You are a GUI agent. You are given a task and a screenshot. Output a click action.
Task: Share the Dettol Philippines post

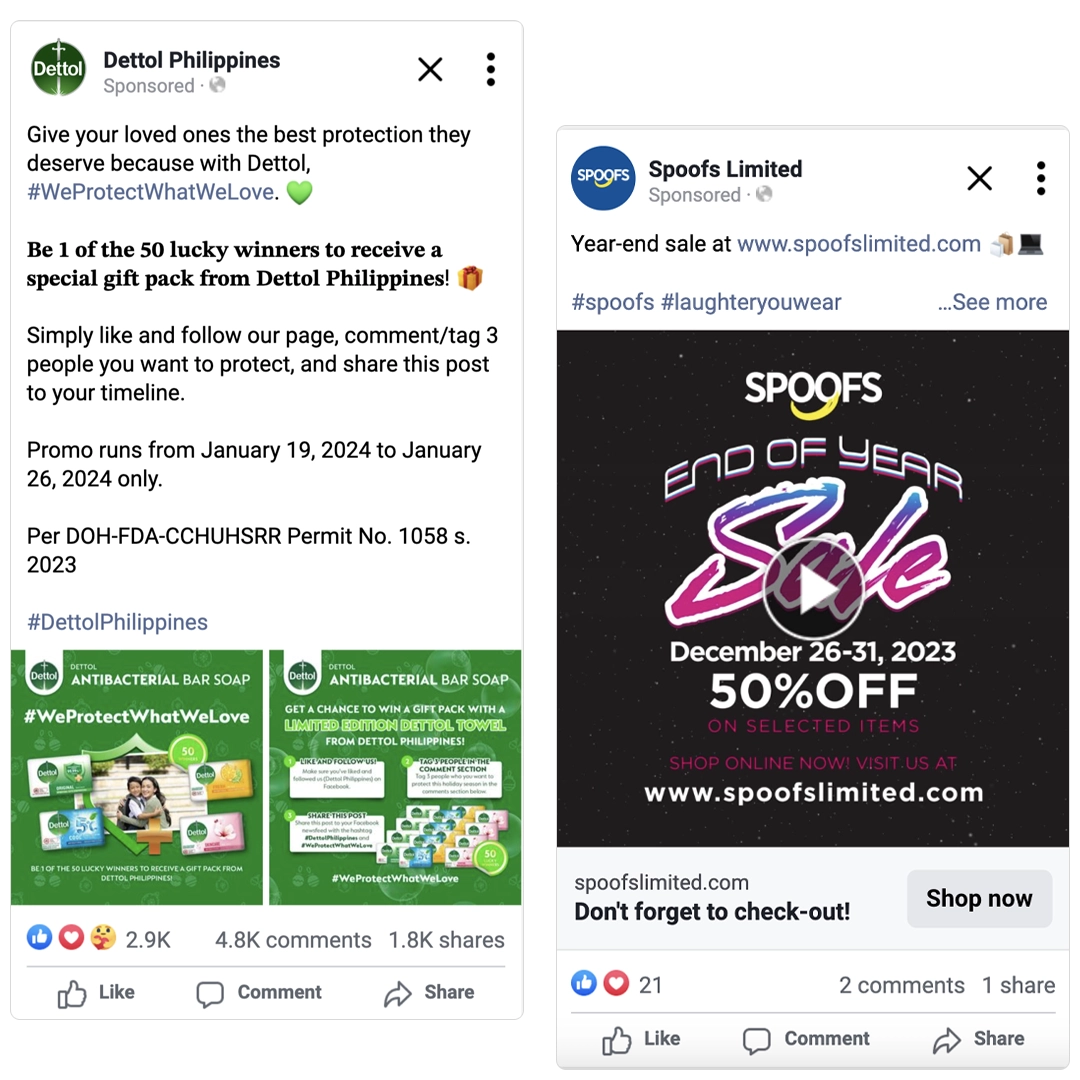[429, 993]
